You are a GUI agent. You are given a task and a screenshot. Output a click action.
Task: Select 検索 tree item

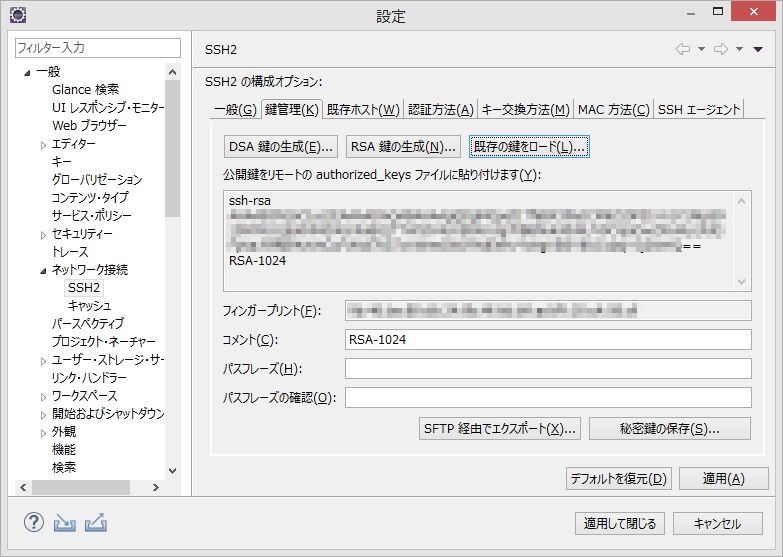coord(63,467)
